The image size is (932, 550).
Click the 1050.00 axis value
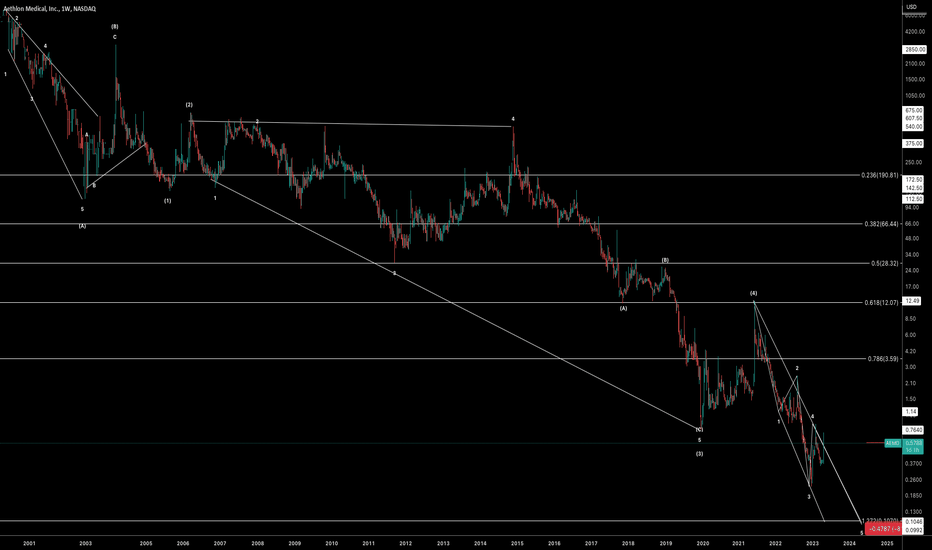click(x=915, y=96)
